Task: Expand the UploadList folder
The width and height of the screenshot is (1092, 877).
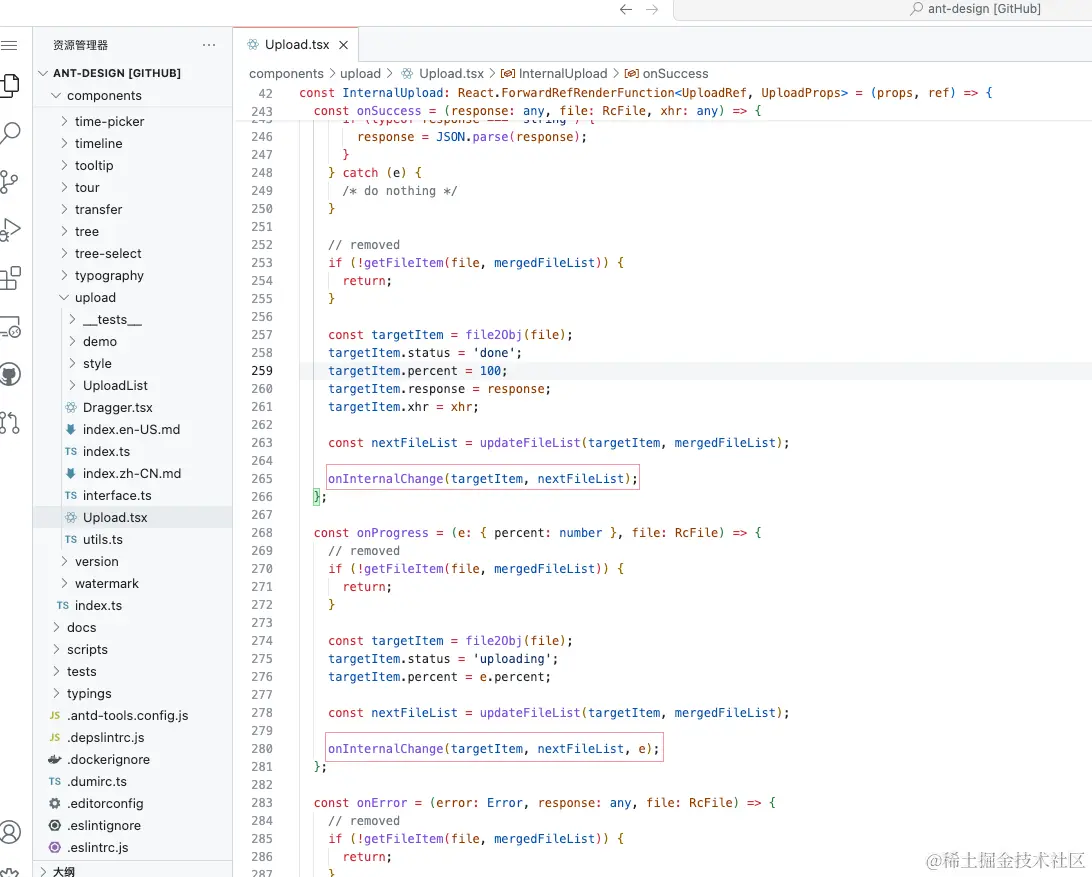Action: click(x=132, y=385)
